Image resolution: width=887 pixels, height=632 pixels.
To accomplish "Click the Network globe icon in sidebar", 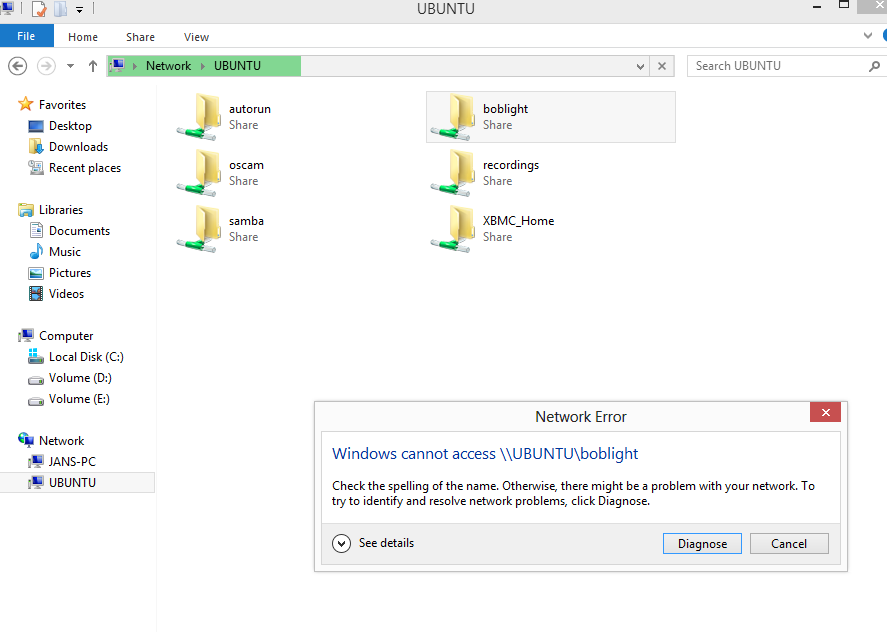I will pos(25,440).
